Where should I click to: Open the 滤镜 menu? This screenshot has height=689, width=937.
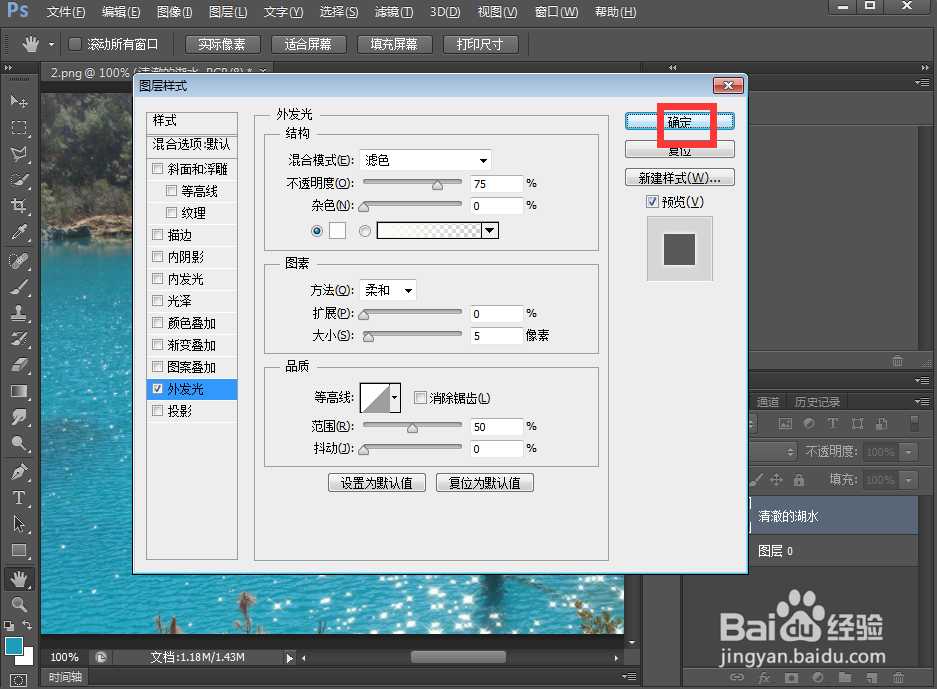(x=392, y=12)
